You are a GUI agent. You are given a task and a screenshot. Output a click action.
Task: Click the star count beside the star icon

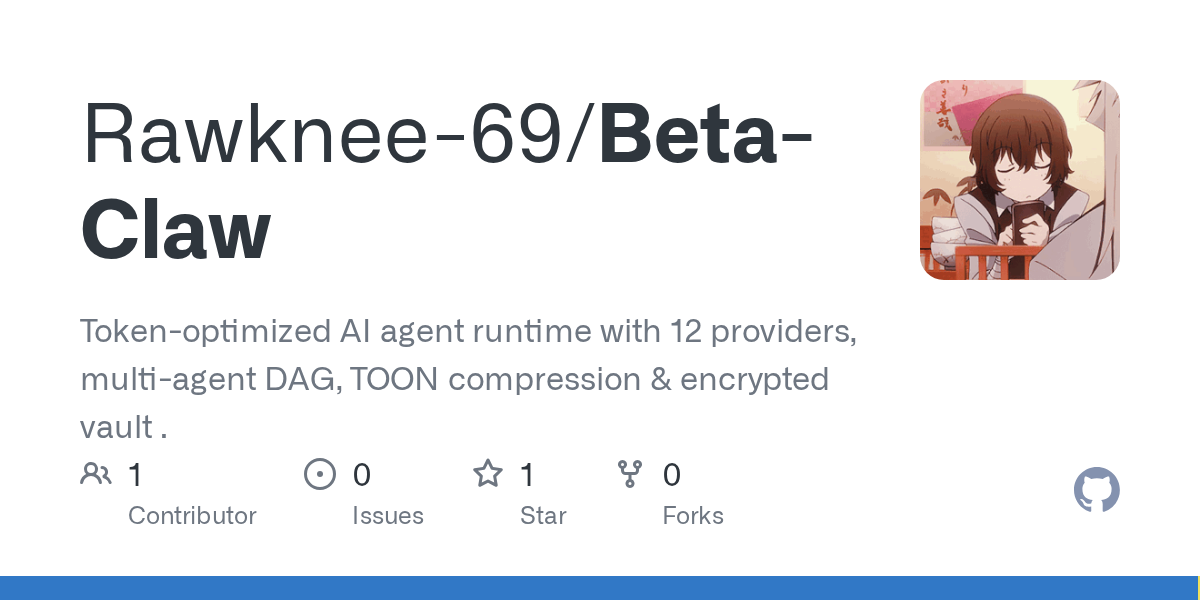click(527, 475)
